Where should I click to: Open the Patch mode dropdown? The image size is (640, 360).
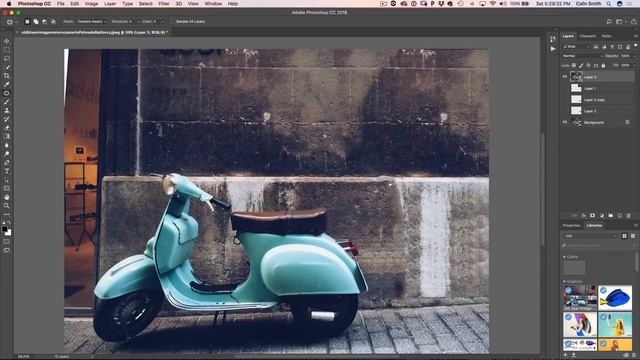(91, 22)
